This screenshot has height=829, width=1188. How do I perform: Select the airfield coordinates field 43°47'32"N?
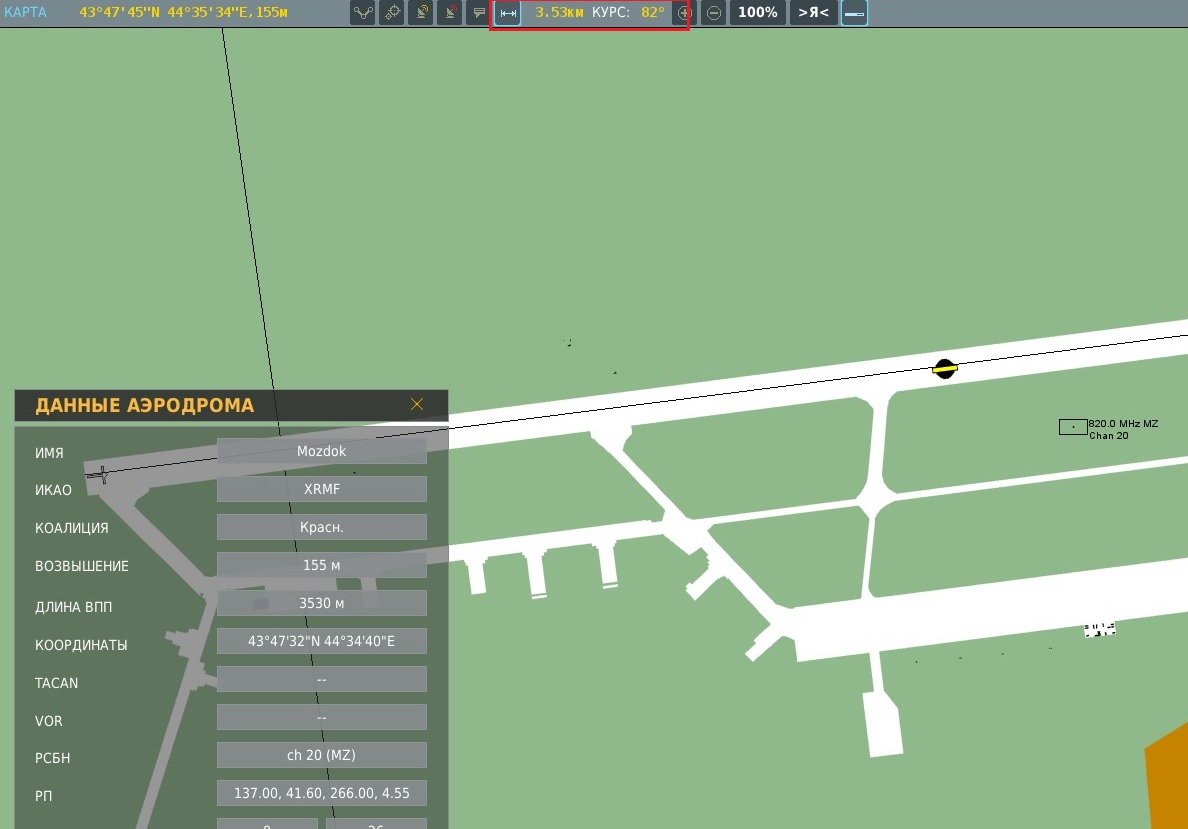tap(321, 641)
